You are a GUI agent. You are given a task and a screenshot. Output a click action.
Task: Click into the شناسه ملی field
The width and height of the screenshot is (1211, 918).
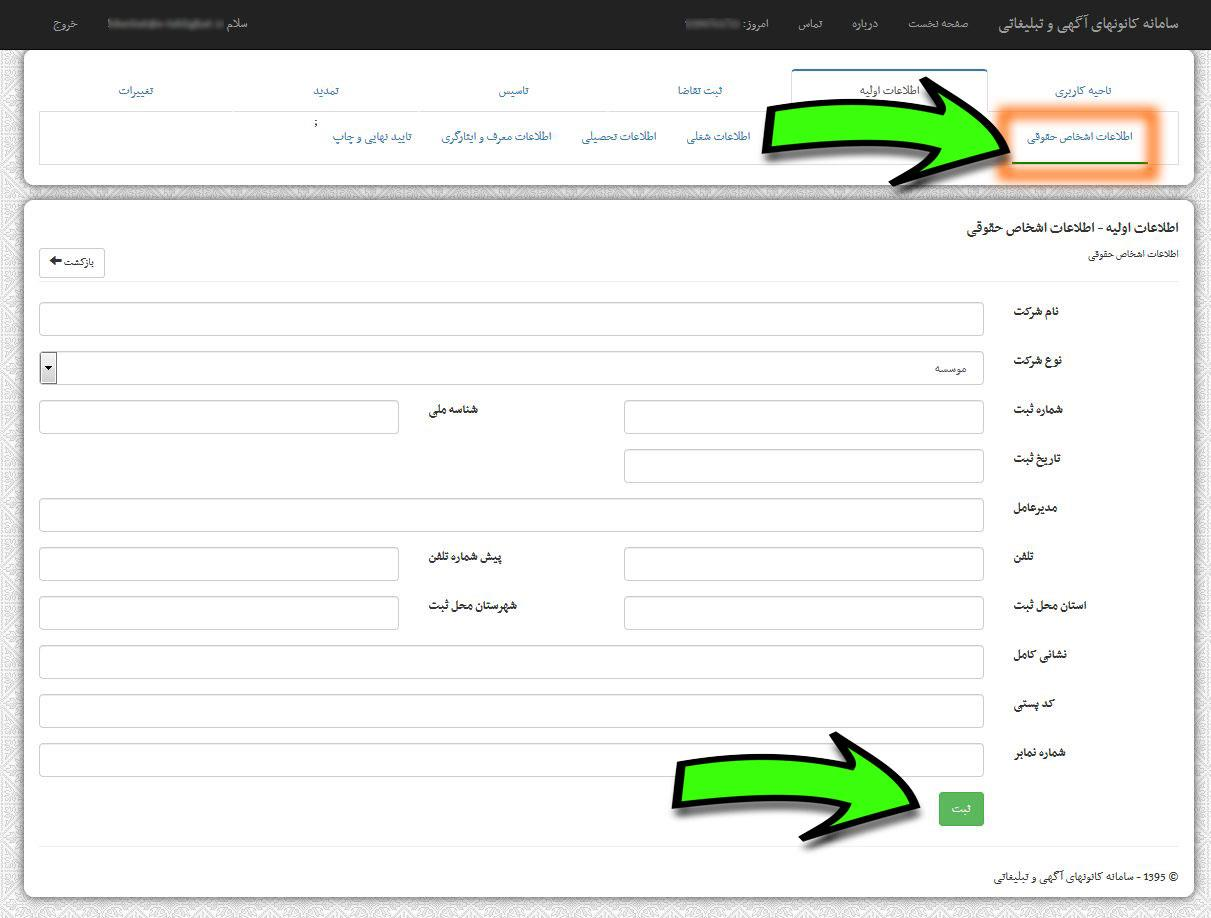tap(219, 417)
